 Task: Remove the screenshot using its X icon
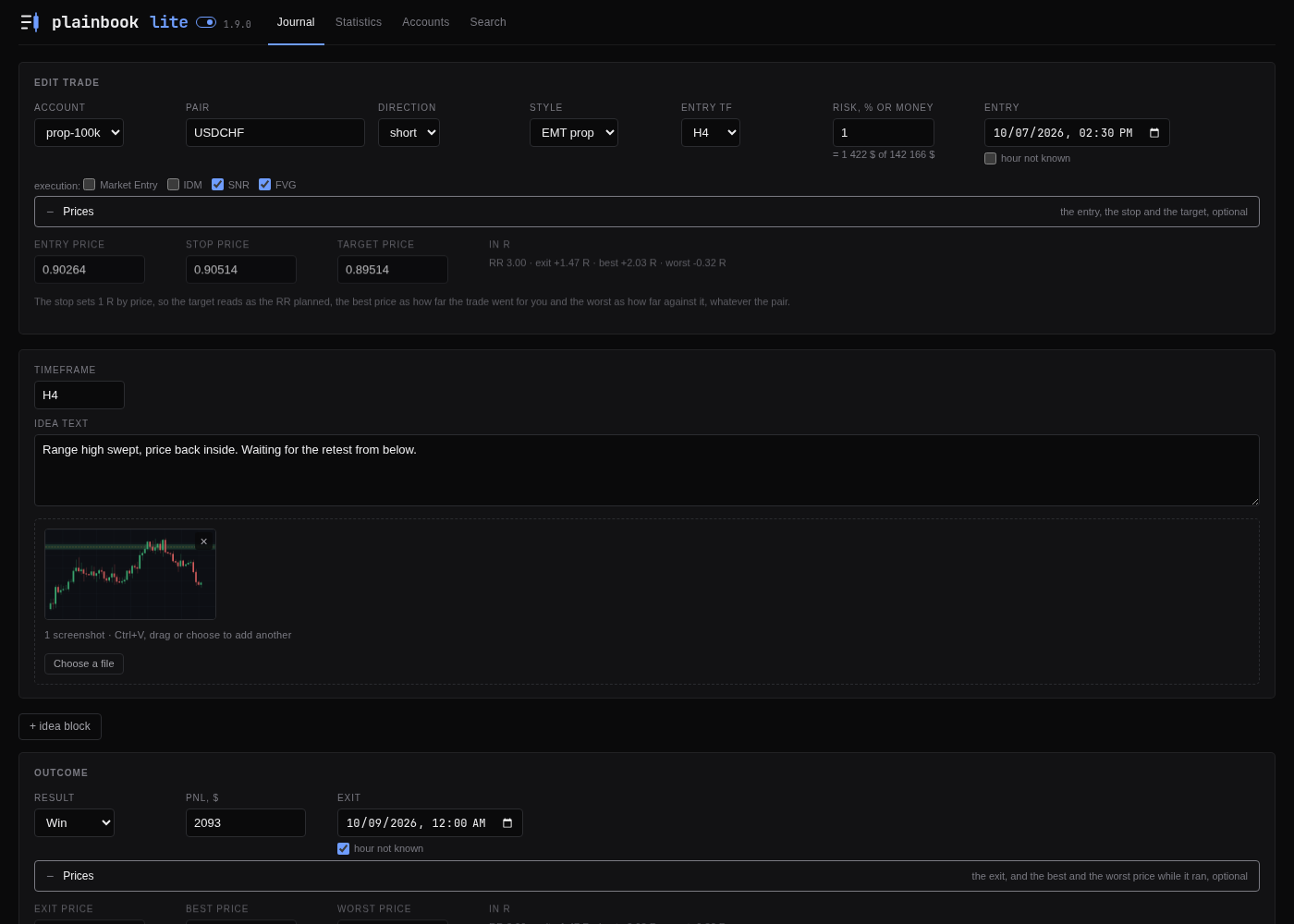coord(204,541)
